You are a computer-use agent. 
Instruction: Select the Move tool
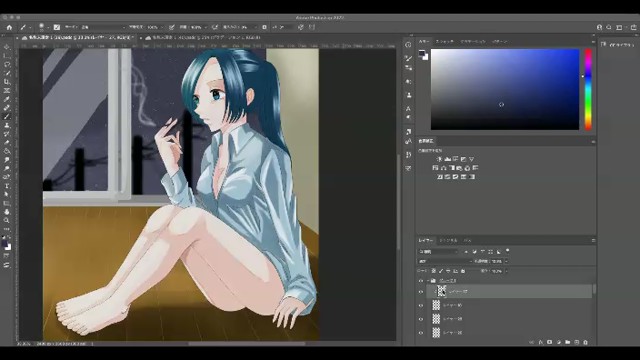tap(7, 47)
